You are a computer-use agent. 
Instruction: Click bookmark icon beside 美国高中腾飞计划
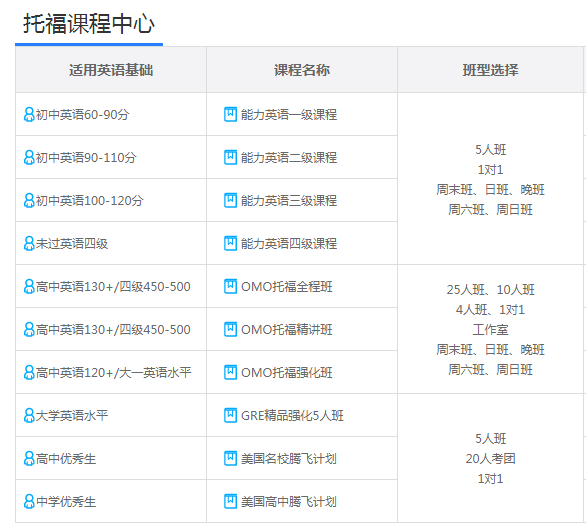coord(230,502)
